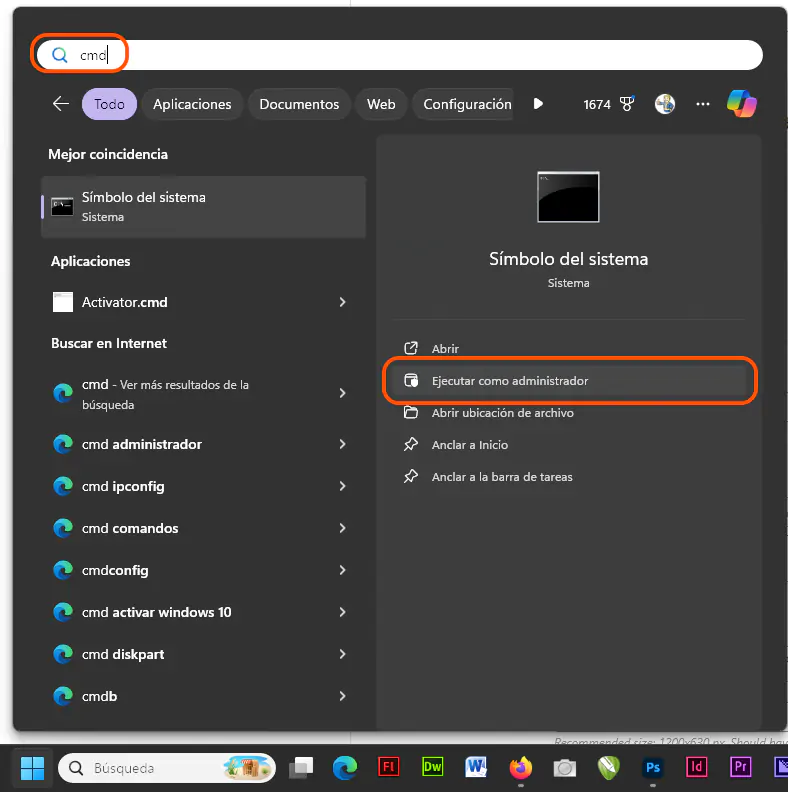788x792 pixels.
Task: Click the back arrow in search panel
Action: tap(61, 104)
